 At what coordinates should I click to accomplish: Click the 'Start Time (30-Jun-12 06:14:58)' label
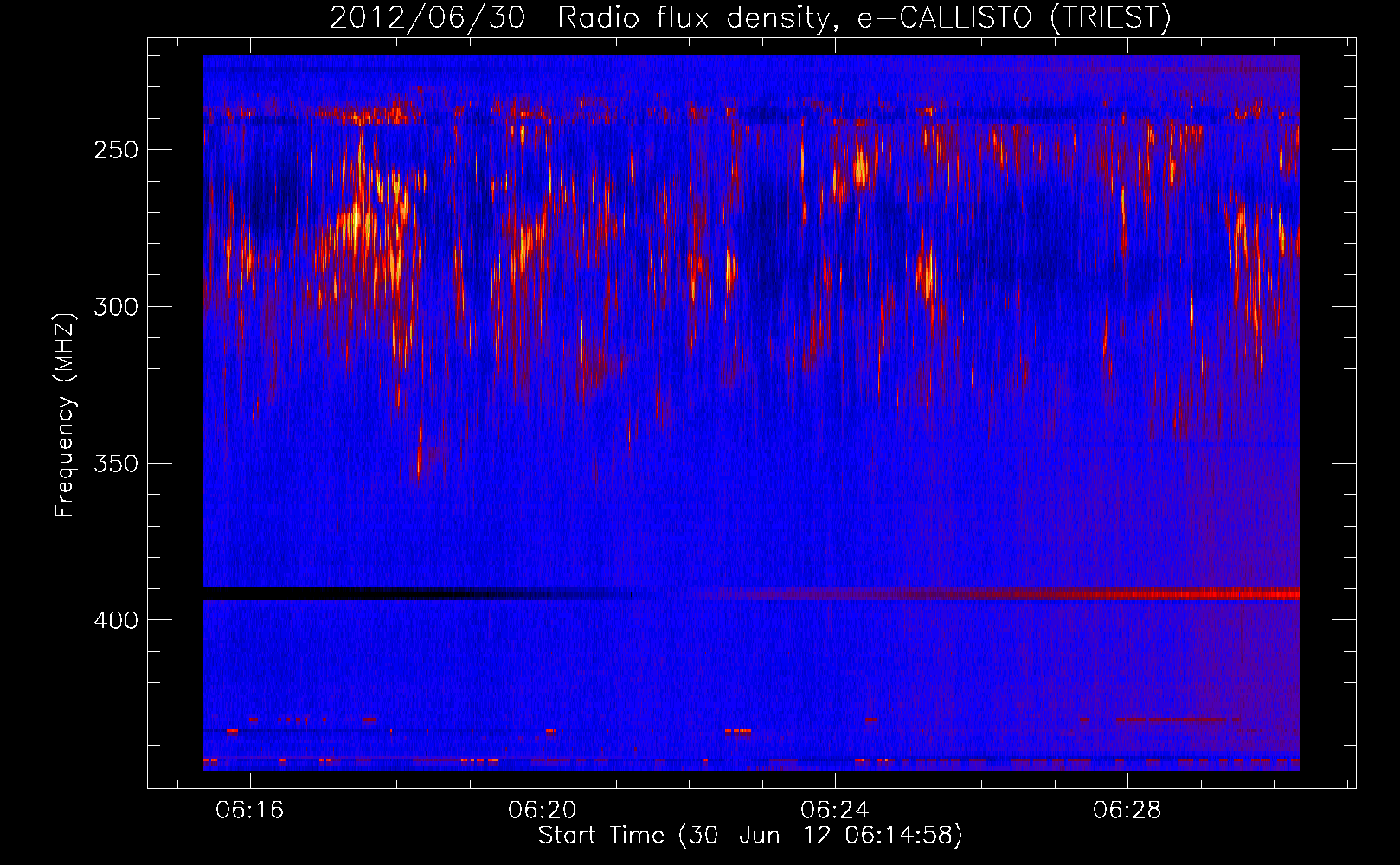[750, 836]
